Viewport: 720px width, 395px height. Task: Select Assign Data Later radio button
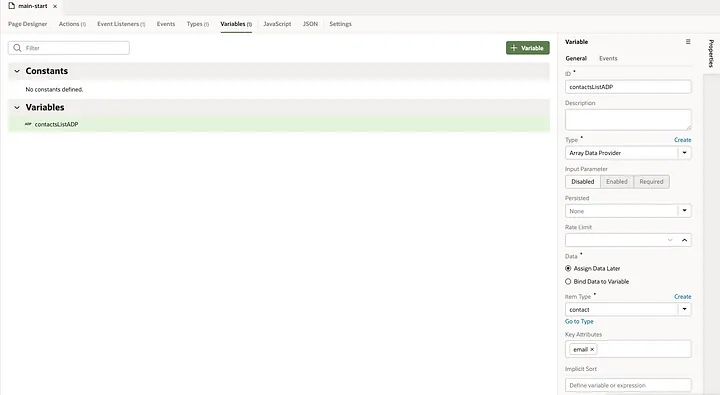coord(568,268)
